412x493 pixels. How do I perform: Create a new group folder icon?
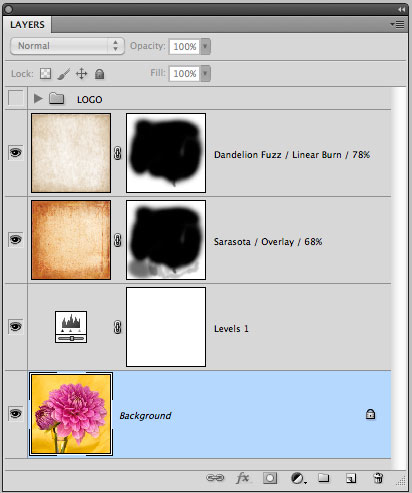(323, 478)
